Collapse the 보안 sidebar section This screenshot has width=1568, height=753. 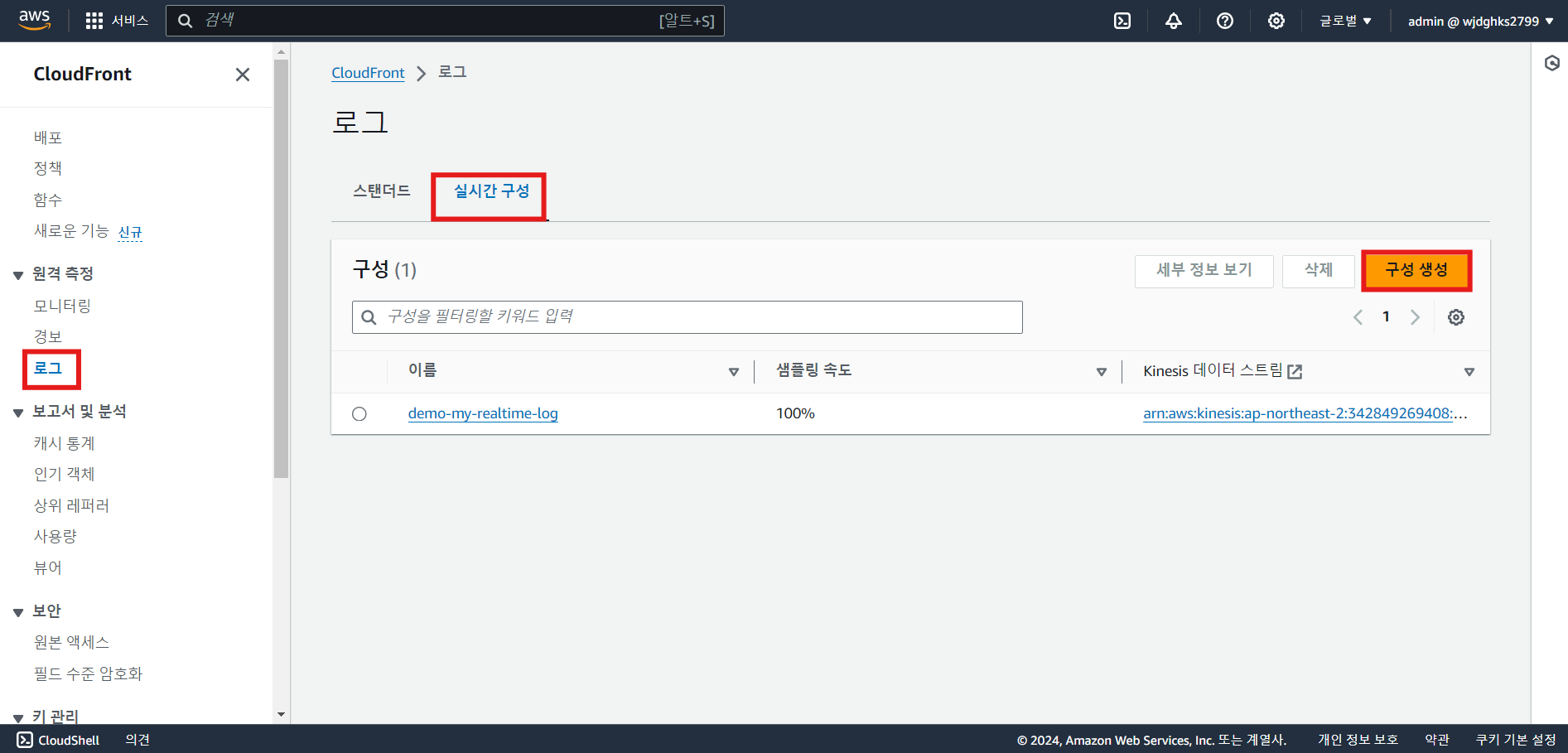[x=18, y=612]
